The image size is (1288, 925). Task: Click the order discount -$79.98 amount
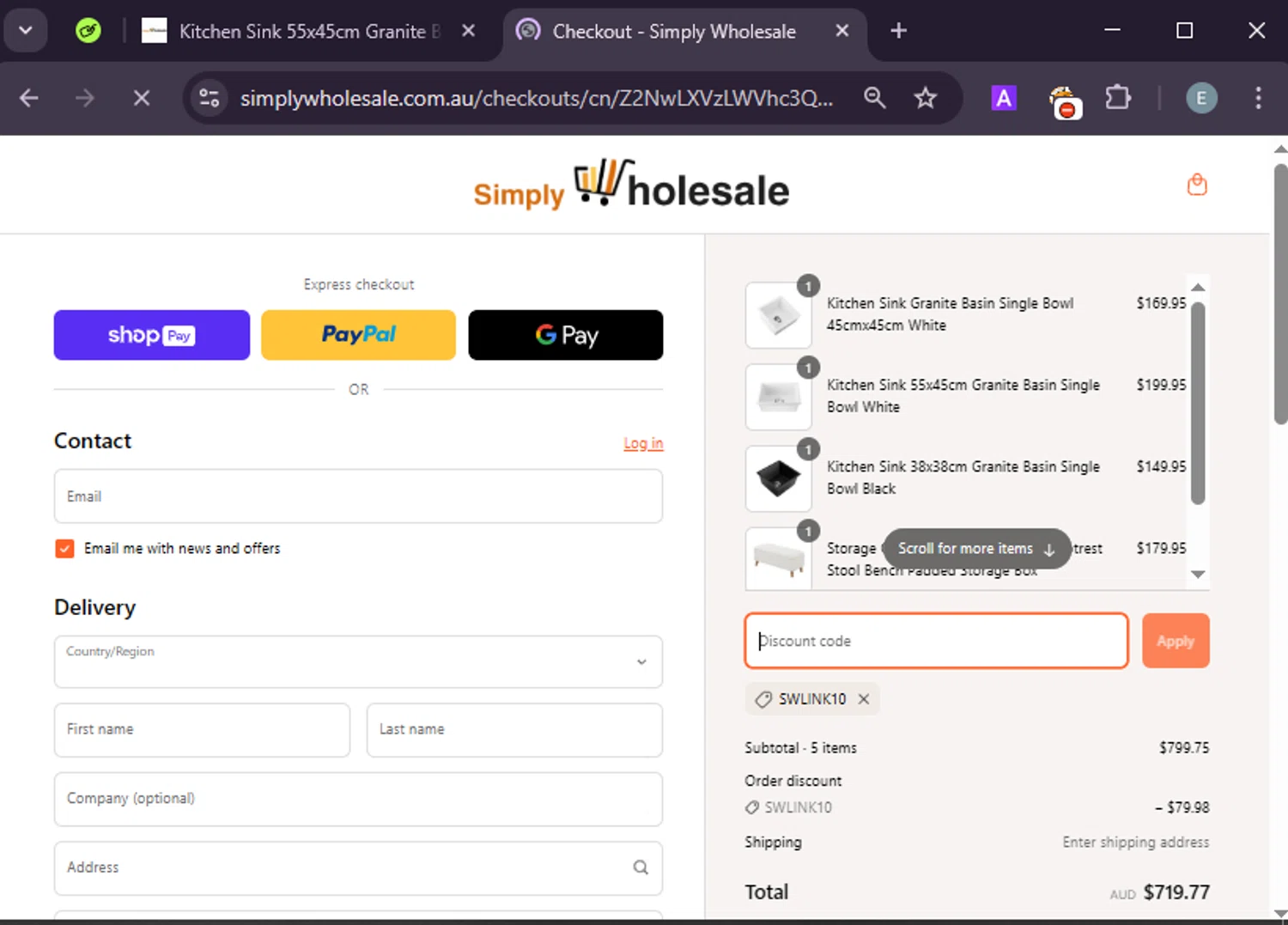click(x=1182, y=807)
